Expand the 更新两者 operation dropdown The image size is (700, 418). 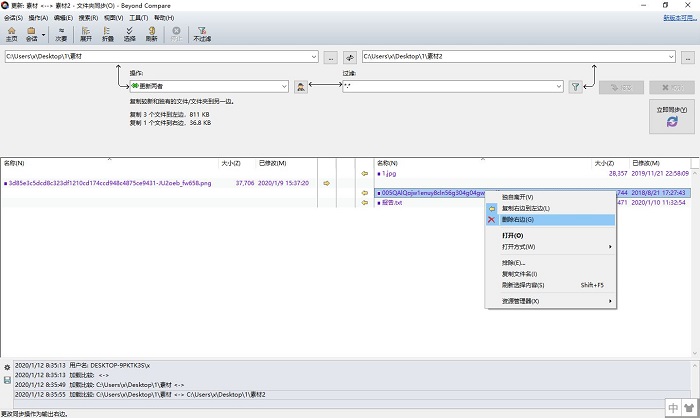284,87
